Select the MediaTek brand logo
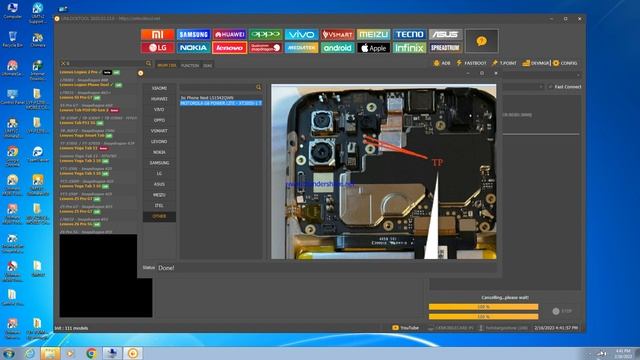This screenshot has width=640, height=360. tap(301, 48)
